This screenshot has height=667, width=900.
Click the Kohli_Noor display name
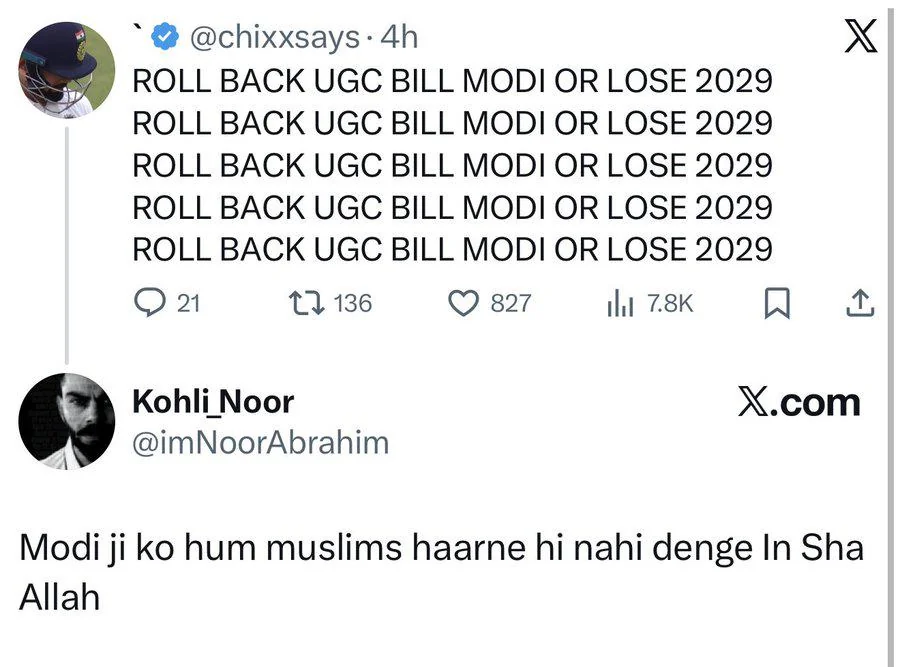tap(213, 402)
